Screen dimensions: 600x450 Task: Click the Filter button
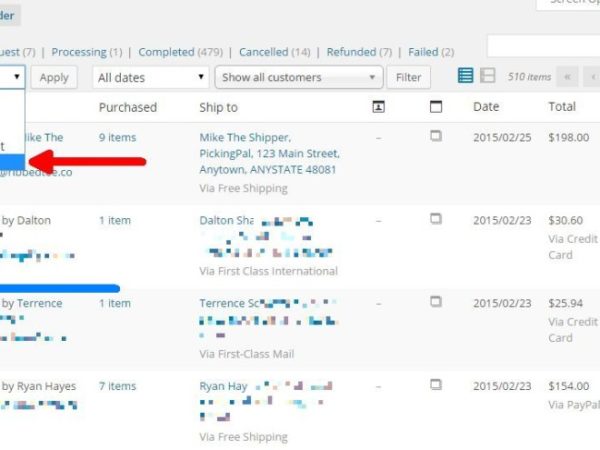coord(408,77)
